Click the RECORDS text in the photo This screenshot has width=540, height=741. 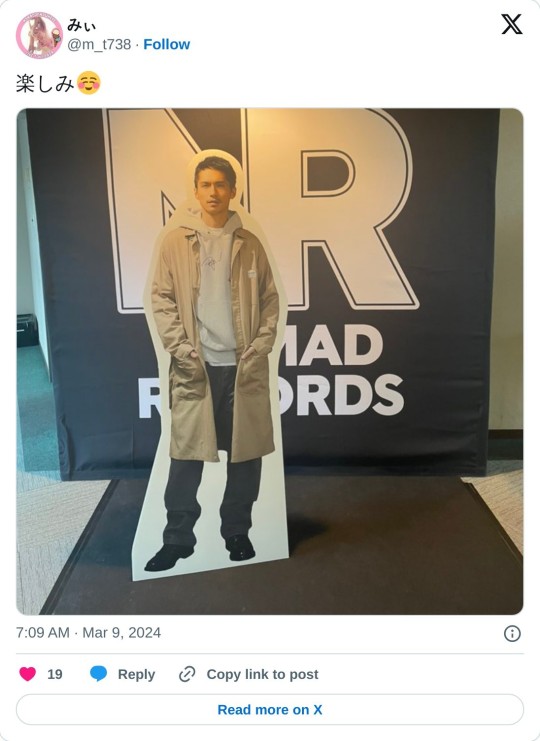(x=272, y=395)
